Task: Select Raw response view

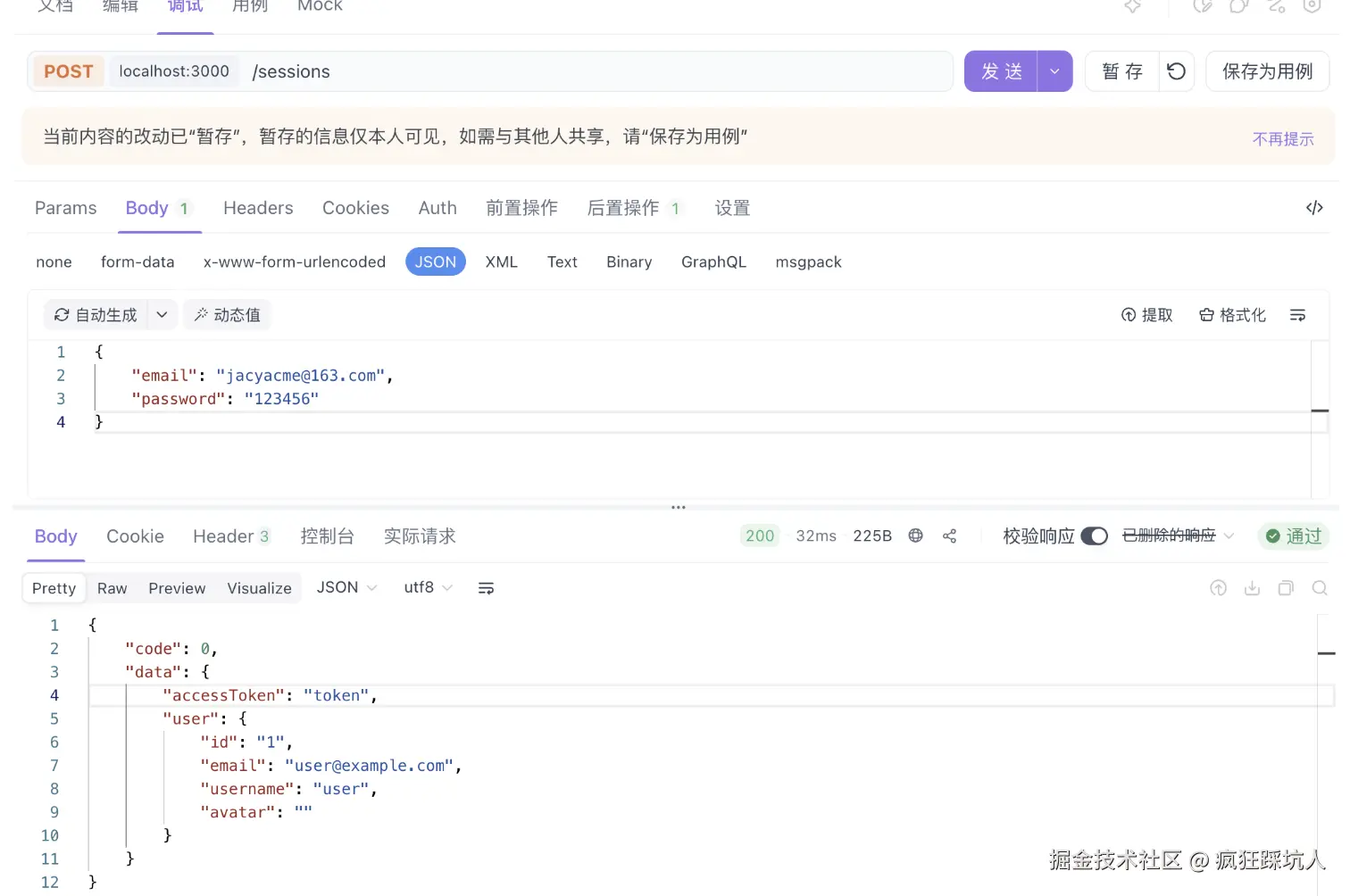Action: [112, 588]
